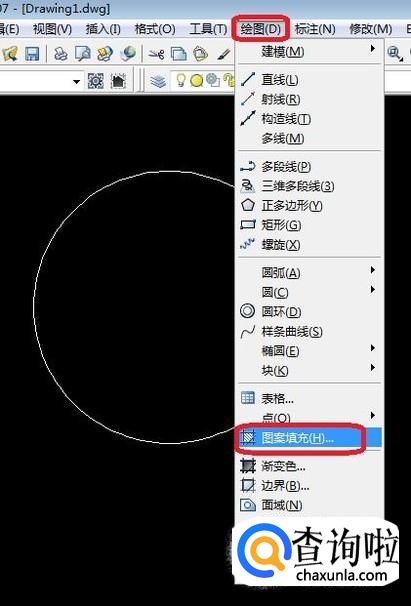Click the Copy icon in toolbar
This screenshot has height=606, width=411.
pos(178,54)
